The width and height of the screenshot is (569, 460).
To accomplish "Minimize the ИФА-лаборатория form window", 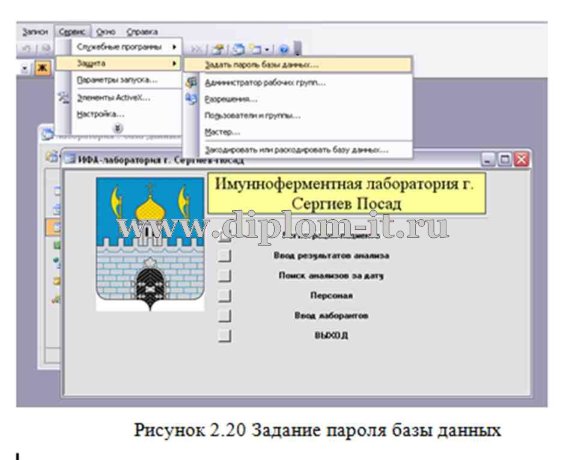I will pos(488,160).
